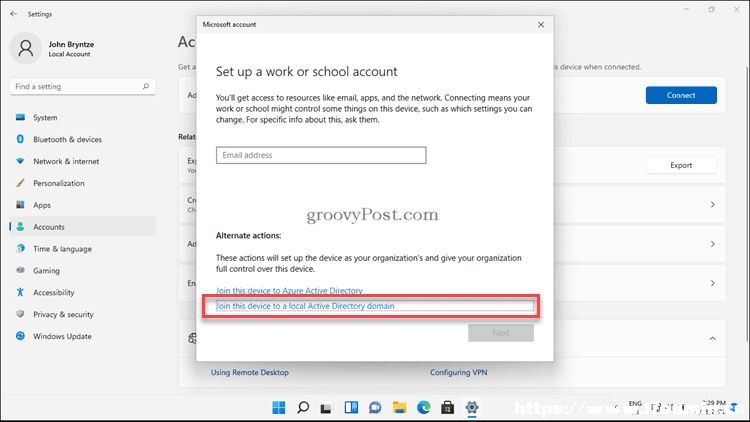Collapse the related support section arrow
750x422 pixels.
pyautogui.click(x=713, y=338)
